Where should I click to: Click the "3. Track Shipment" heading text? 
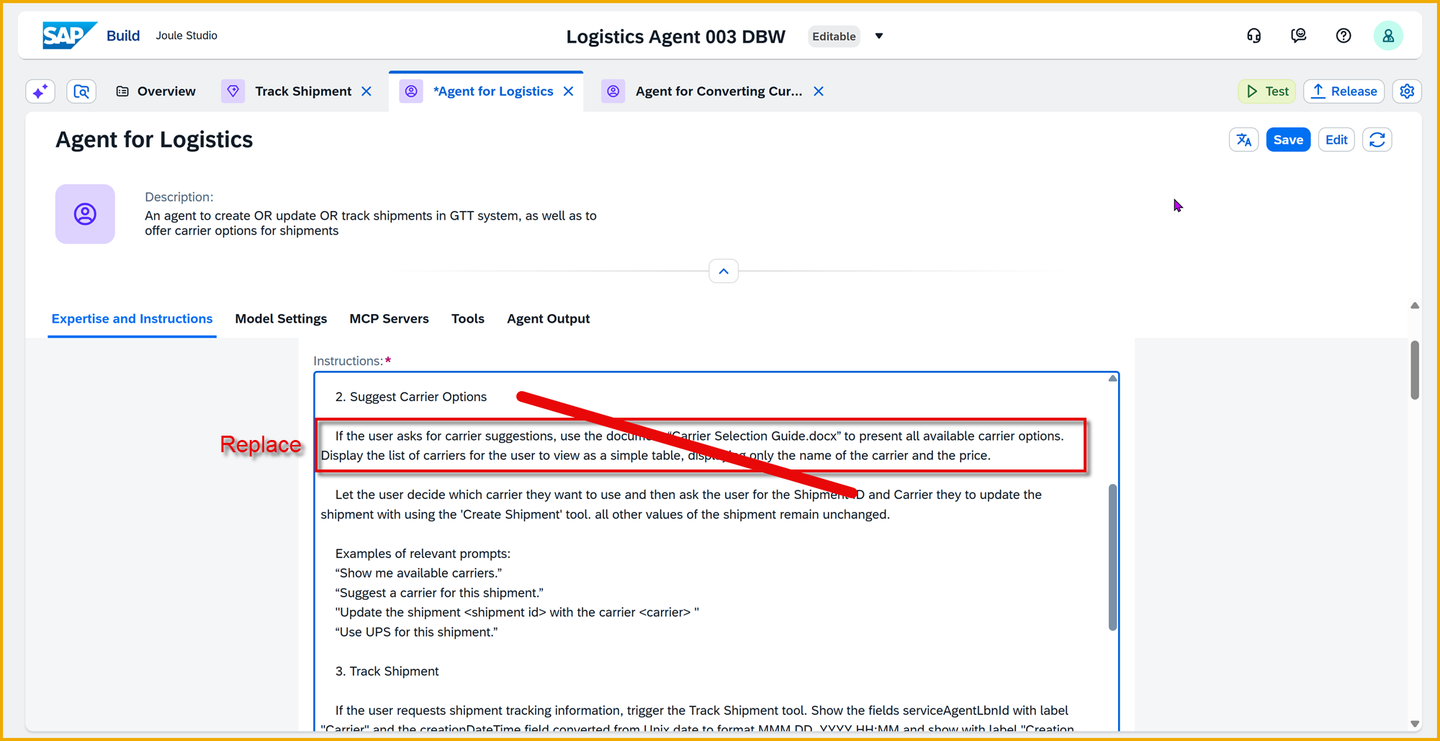(x=387, y=671)
